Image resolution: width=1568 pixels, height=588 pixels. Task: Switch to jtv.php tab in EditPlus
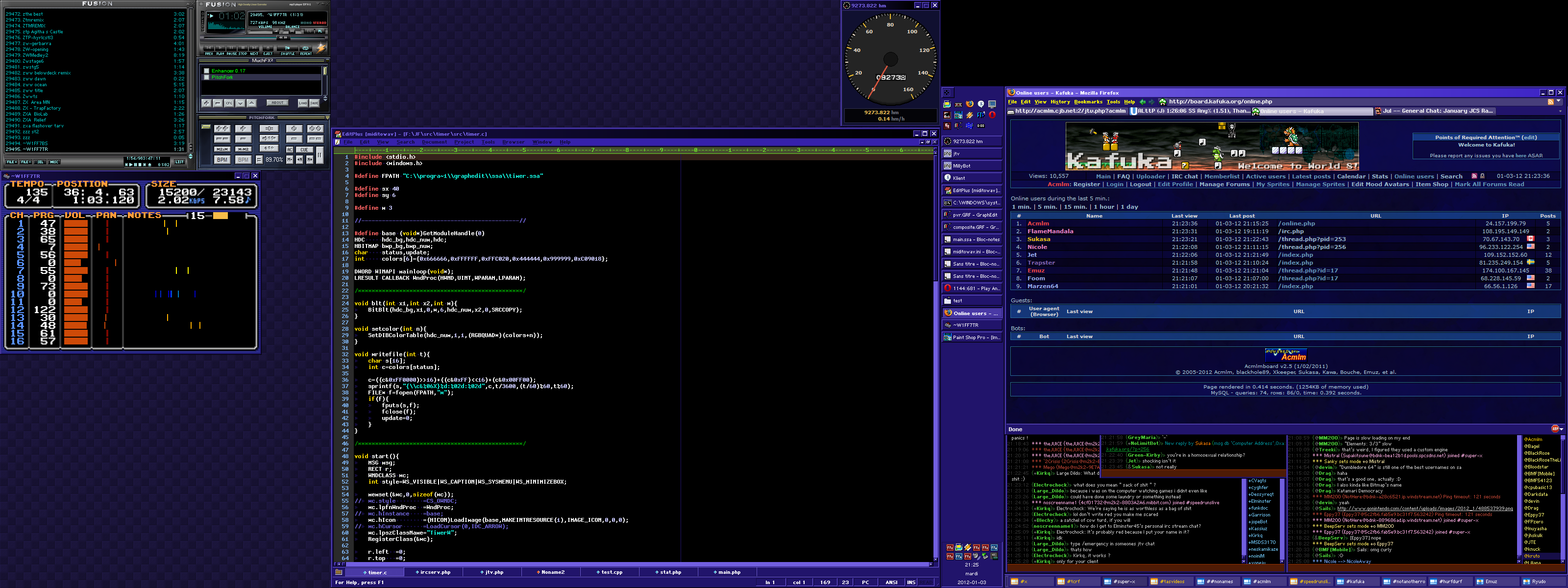[x=492, y=572]
